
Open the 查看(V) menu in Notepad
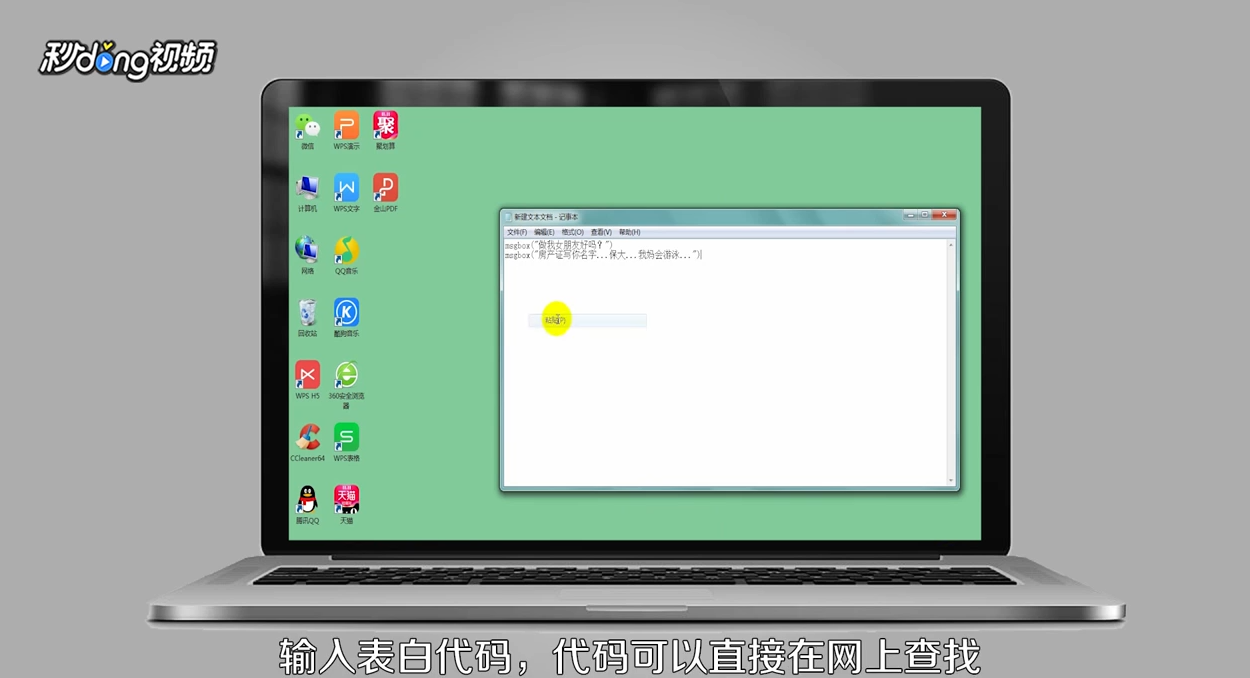tap(601, 232)
